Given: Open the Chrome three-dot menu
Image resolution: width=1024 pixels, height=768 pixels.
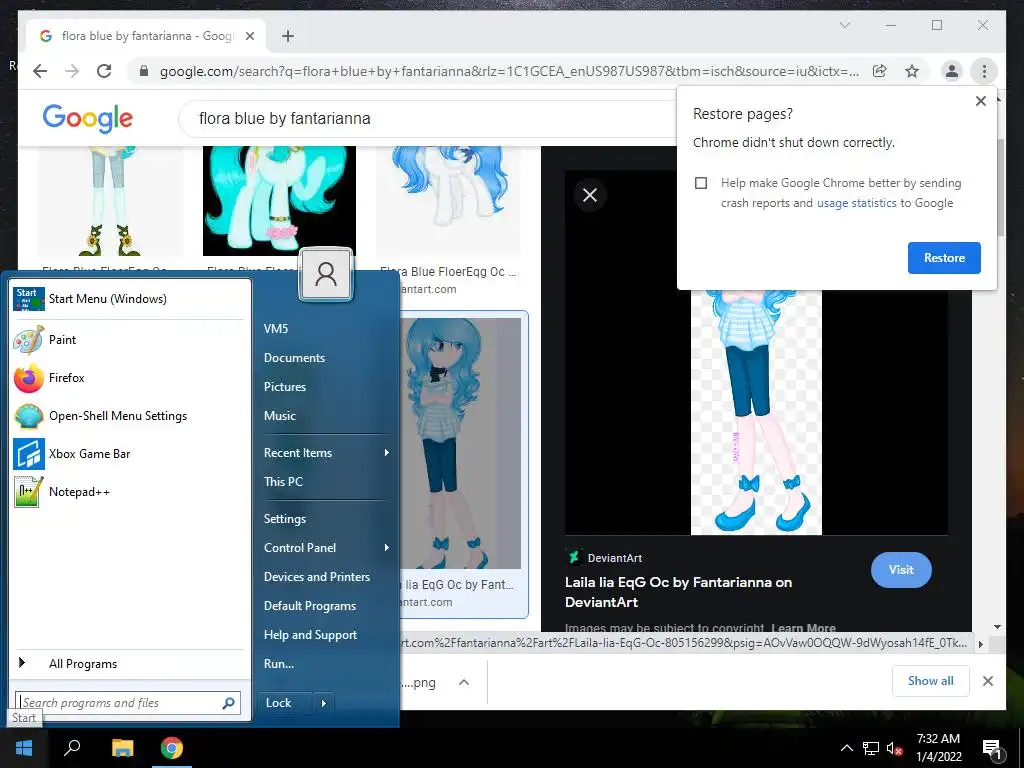Looking at the screenshot, I should click(984, 71).
